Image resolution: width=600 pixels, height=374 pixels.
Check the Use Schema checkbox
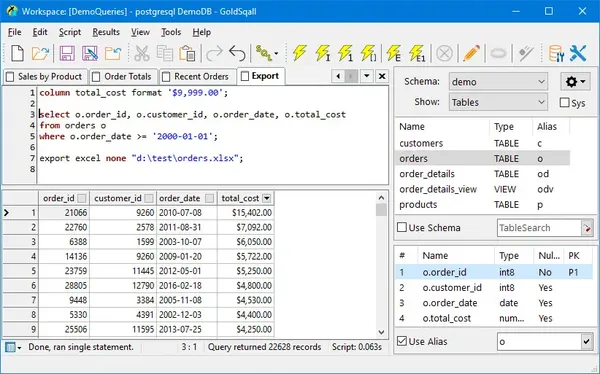click(402, 227)
